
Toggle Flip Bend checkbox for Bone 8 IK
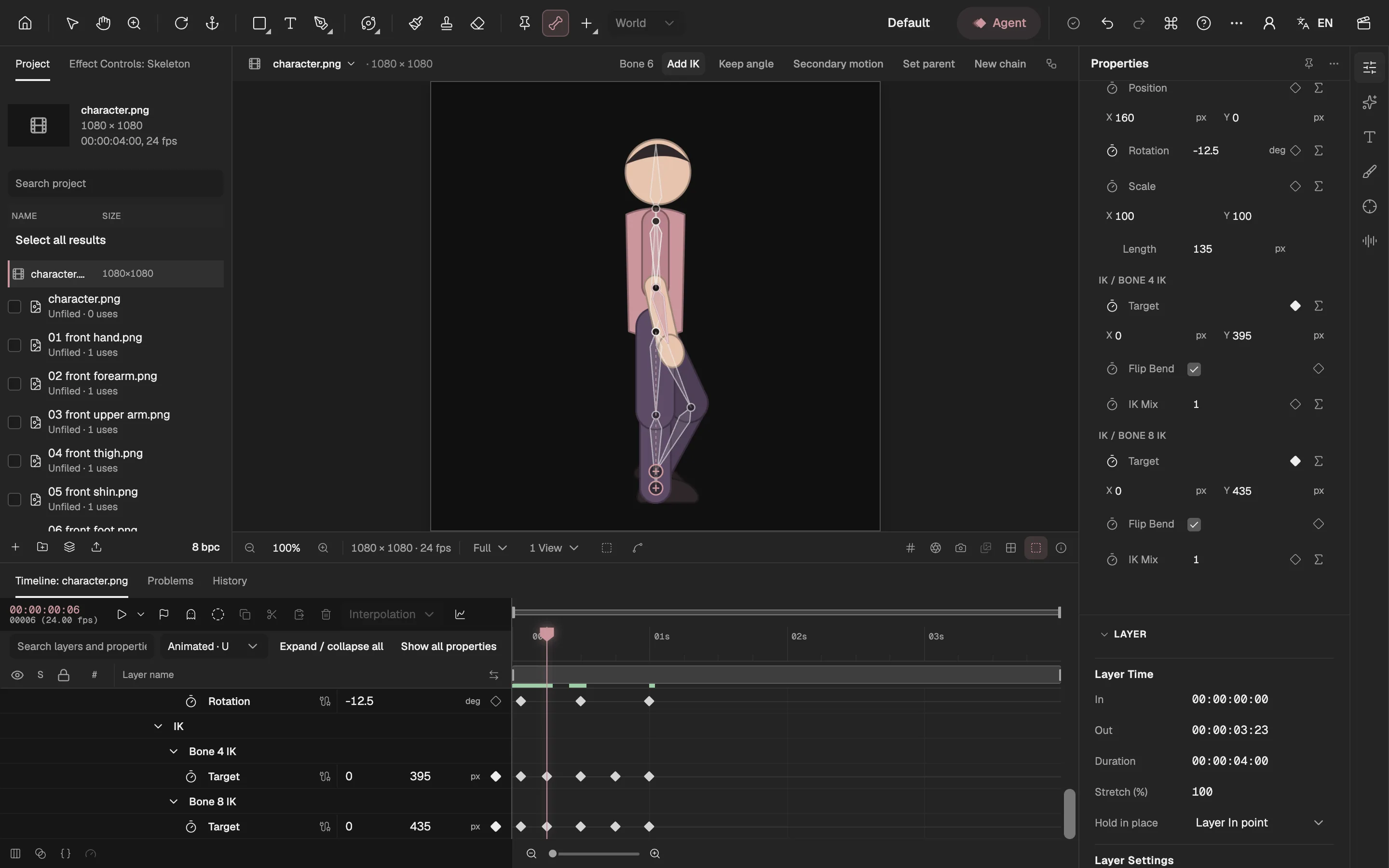[1194, 524]
